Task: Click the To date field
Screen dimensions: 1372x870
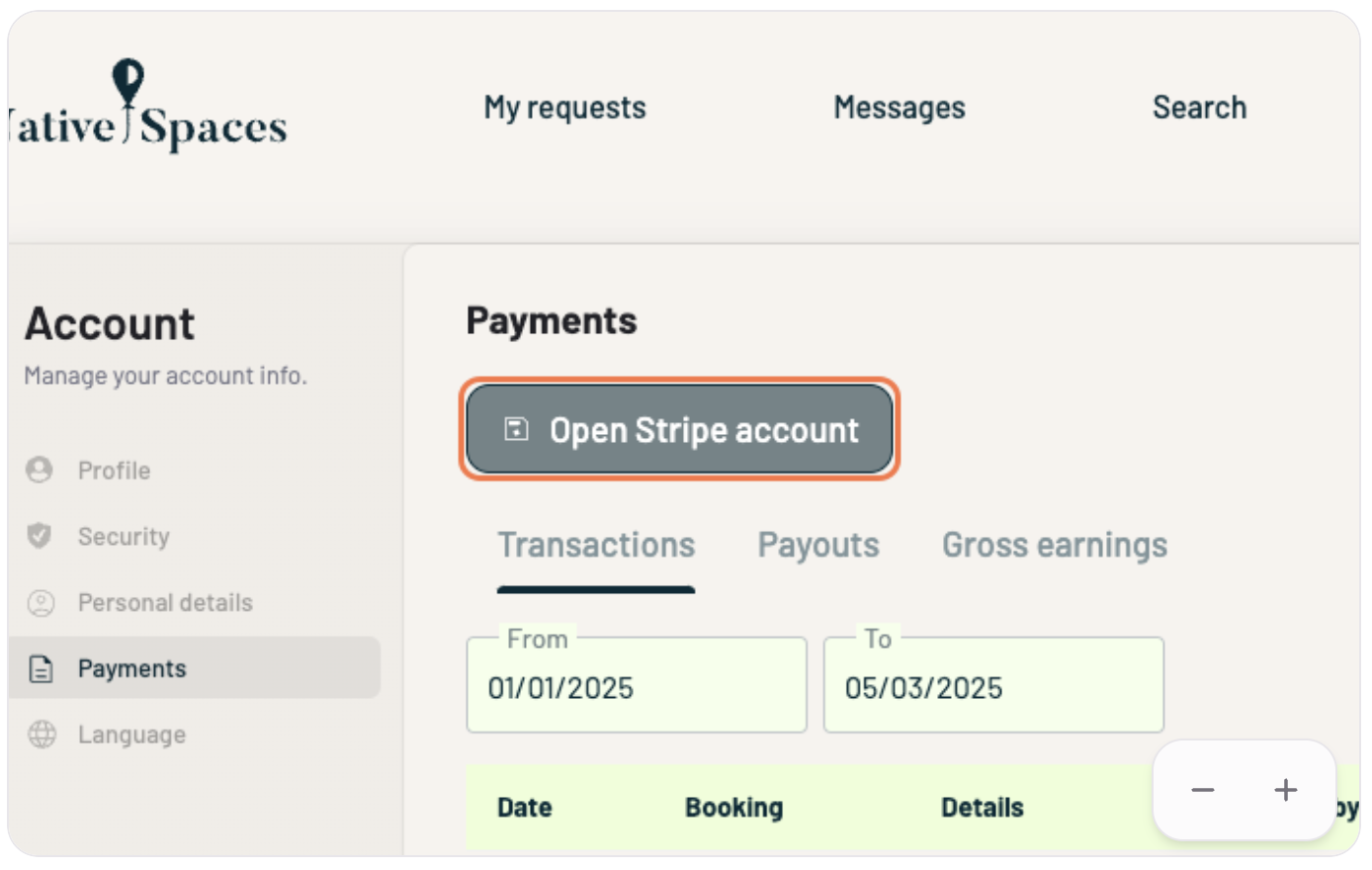Action: pos(992,687)
